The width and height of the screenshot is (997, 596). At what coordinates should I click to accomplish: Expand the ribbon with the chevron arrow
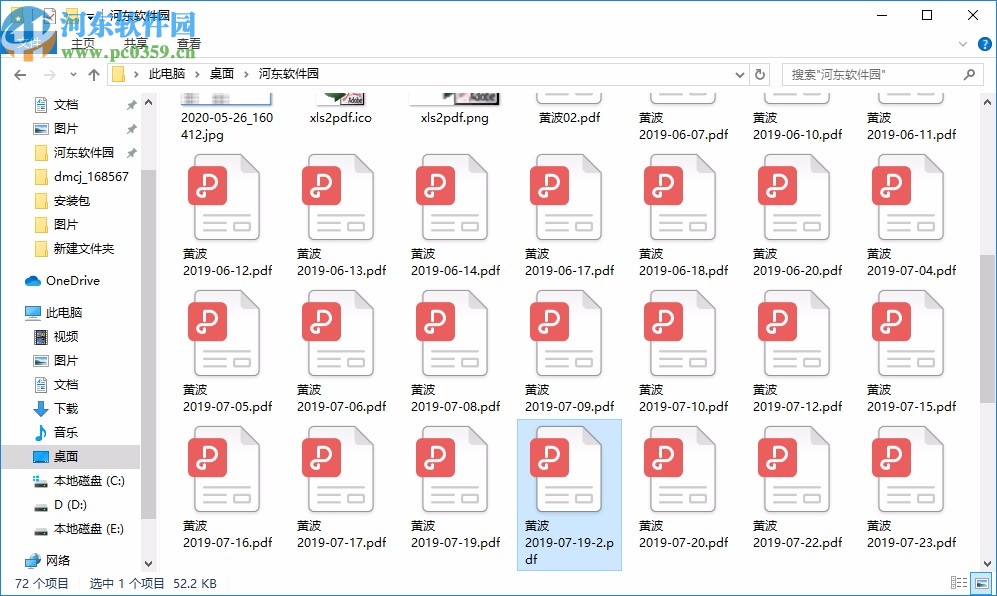(961, 43)
